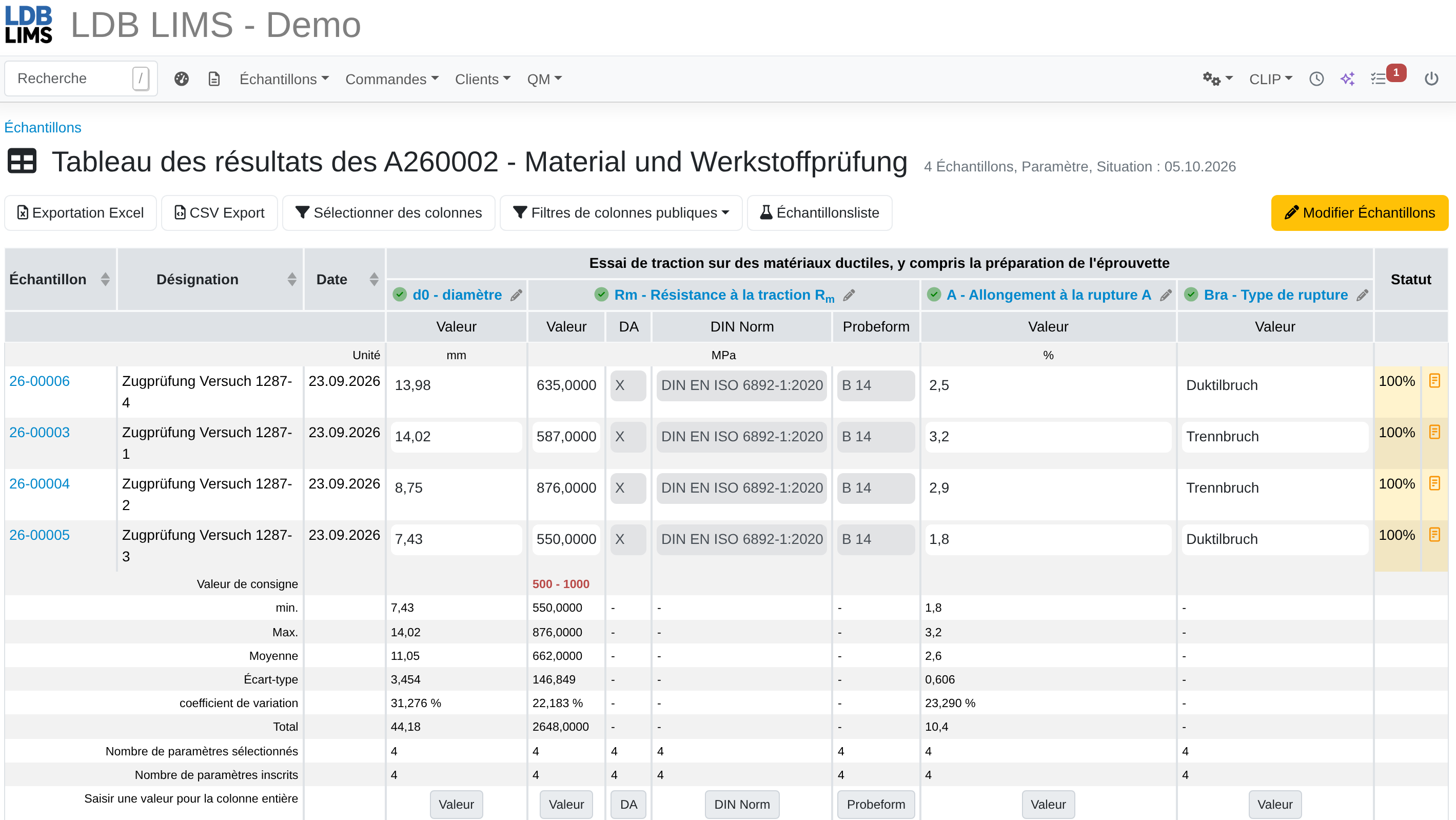Screen dimensions: 1456x820
Task: Click the LDB LIMS logo
Action: click(x=29, y=25)
